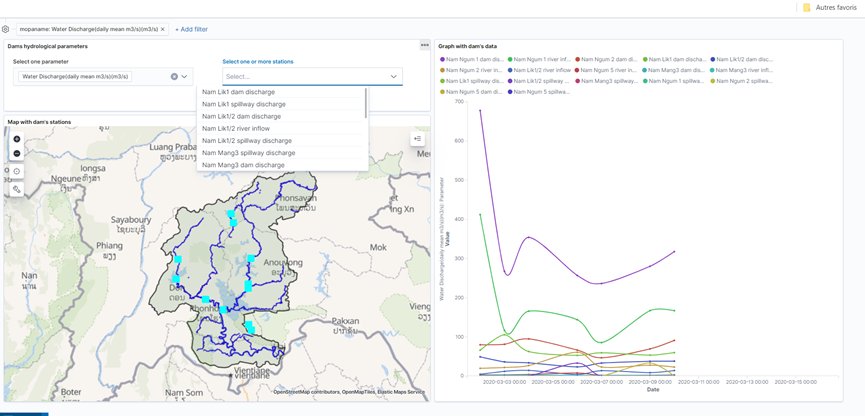
Task: Open the Dams hydrological parameters panel options
Action: pyautogui.click(x=424, y=45)
